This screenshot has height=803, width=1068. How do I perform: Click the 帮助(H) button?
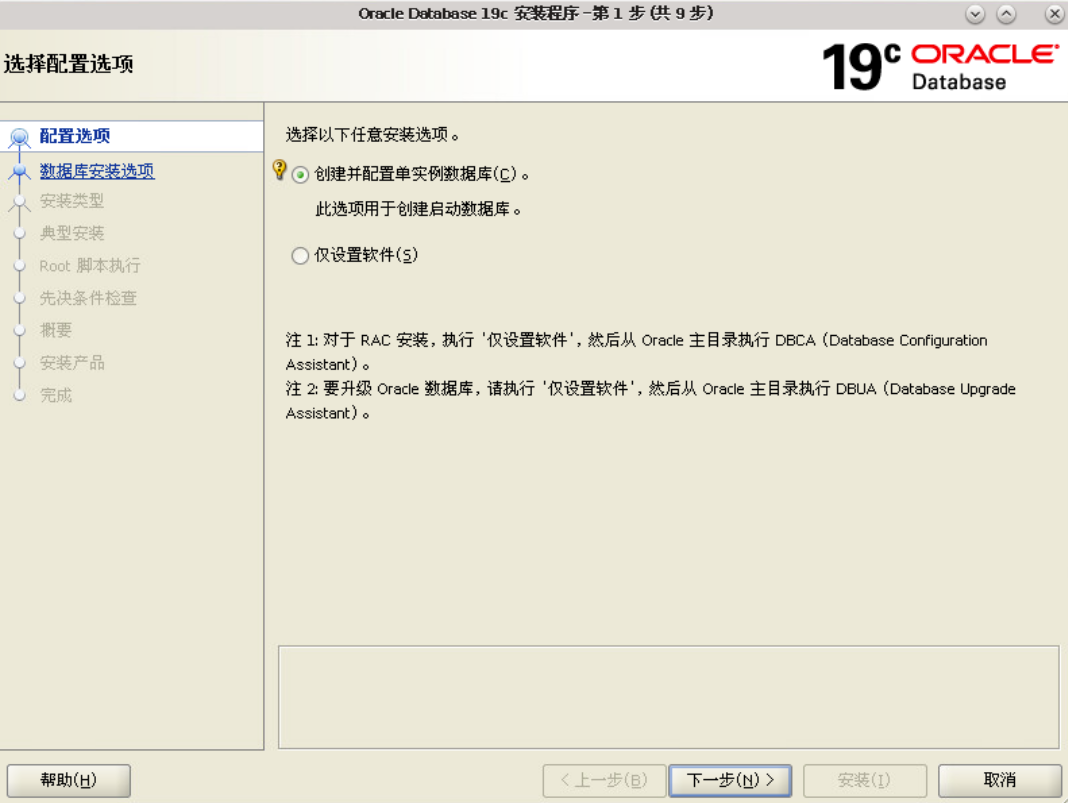coord(69,780)
